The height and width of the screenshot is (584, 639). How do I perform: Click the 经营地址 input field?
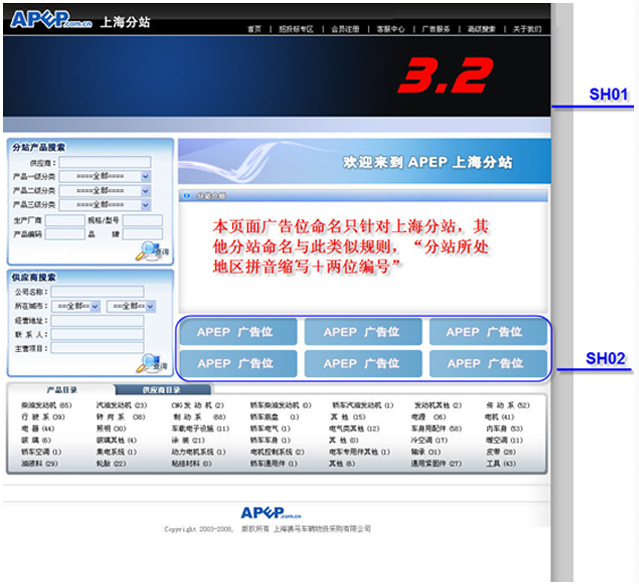tap(97, 321)
